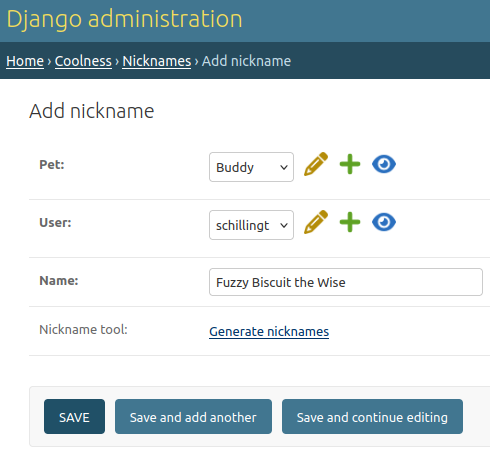The image size is (490, 450).
Task: Open the Generate nicknames link
Action: point(269,332)
